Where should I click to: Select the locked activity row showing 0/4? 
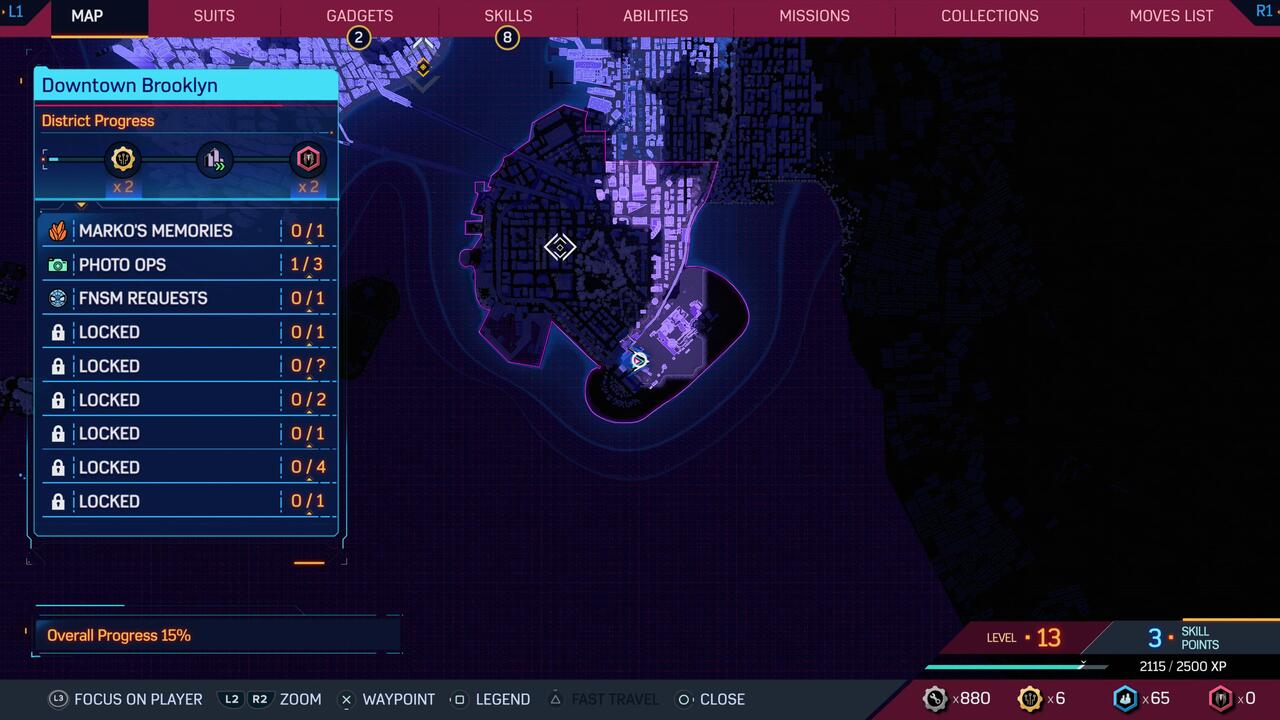187,467
